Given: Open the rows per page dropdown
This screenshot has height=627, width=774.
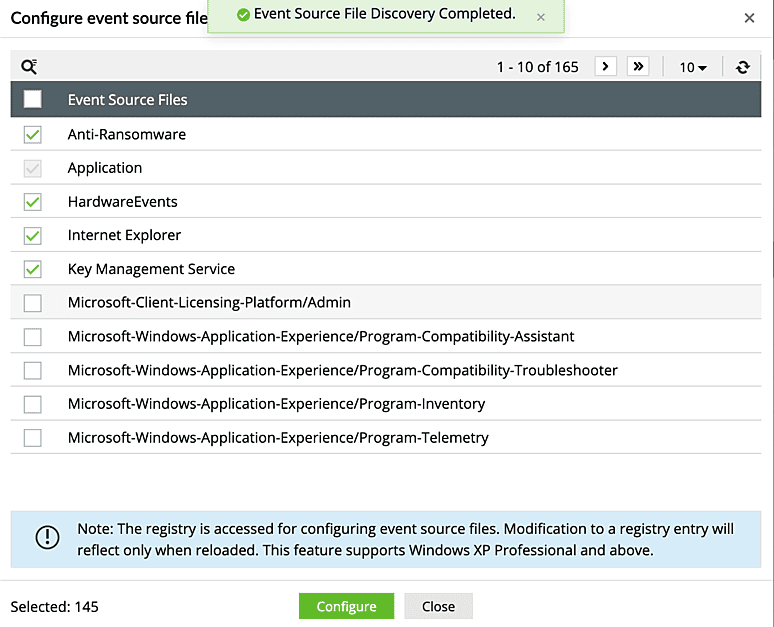Looking at the screenshot, I should click(x=693, y=67).
